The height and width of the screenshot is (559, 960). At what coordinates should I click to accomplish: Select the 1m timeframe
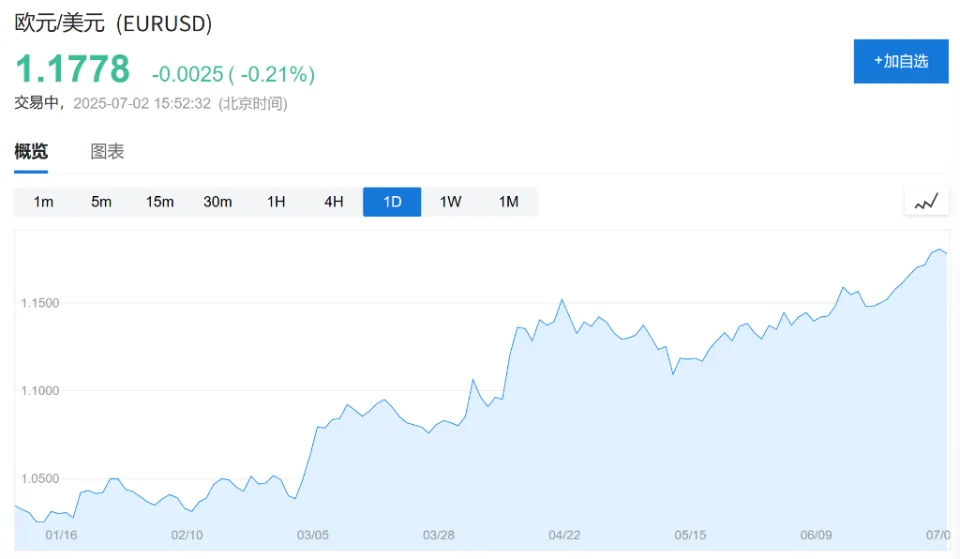(x=43, y=202)
